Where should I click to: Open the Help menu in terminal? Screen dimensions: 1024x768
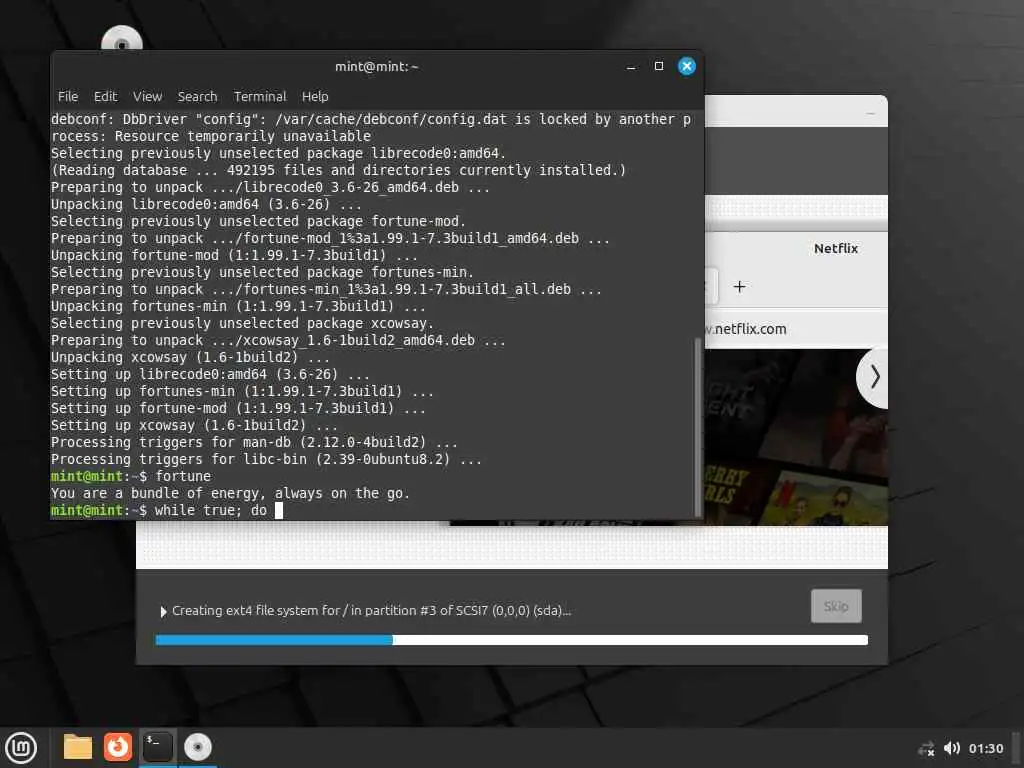pos(315,97)
